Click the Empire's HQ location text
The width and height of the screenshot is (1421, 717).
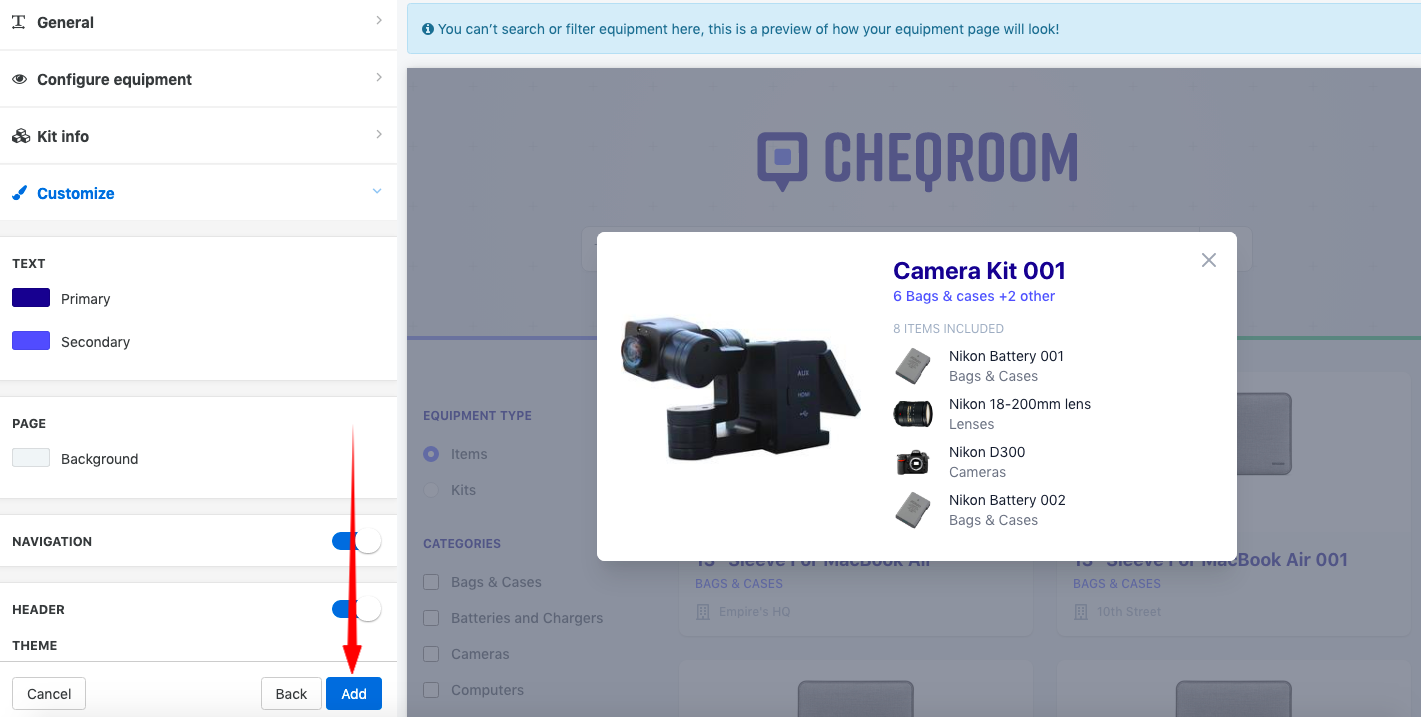click(754, 611)
